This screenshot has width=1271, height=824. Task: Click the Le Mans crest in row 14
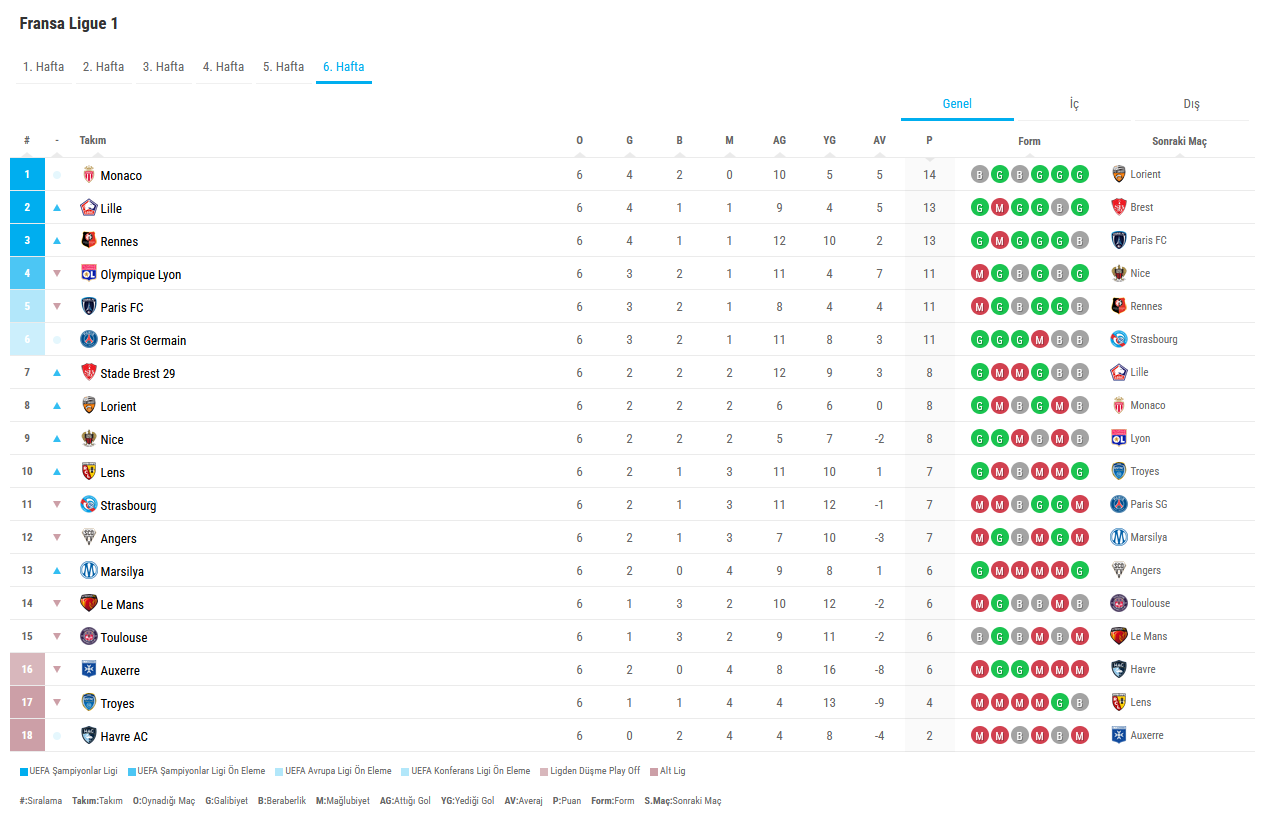pos(89,604)
